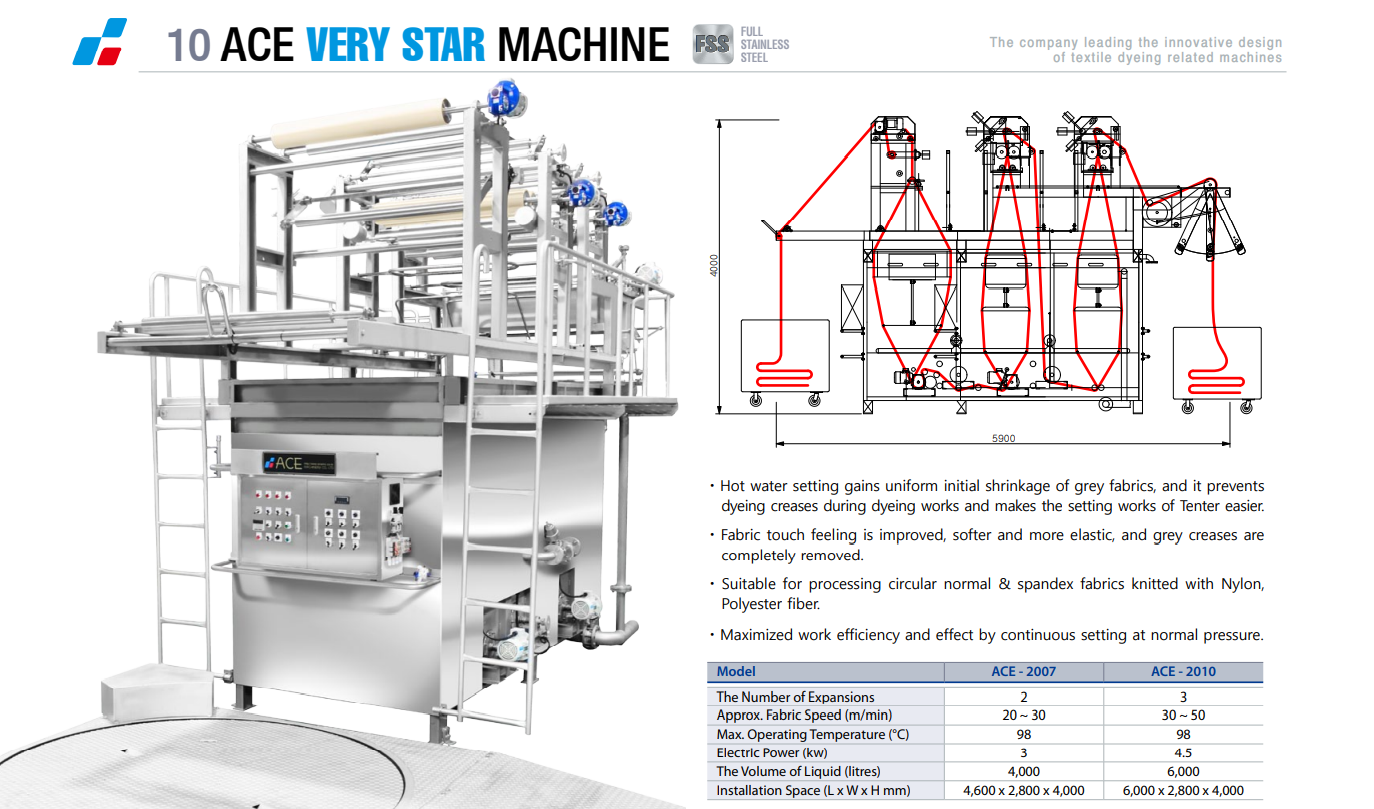
Task: Select the bullet about circular normal & spandex fabrics
Action: (x=986, y=593)
